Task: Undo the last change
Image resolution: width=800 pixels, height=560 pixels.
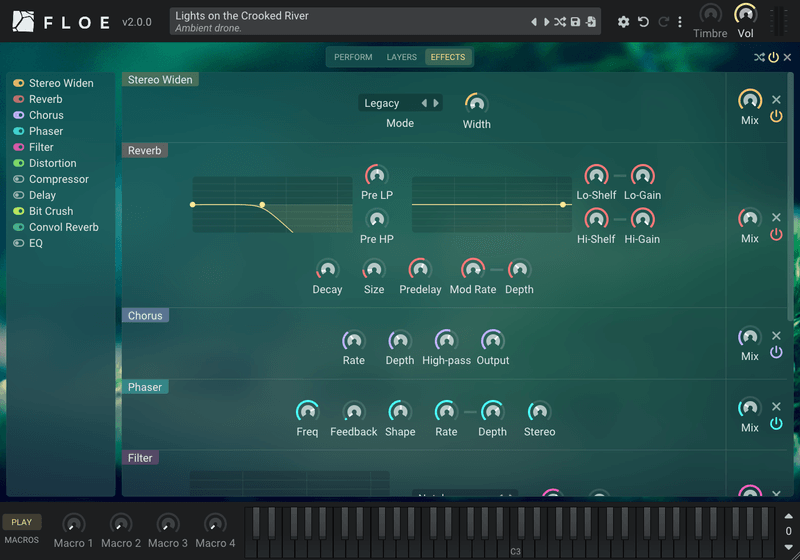Action: 643,22
